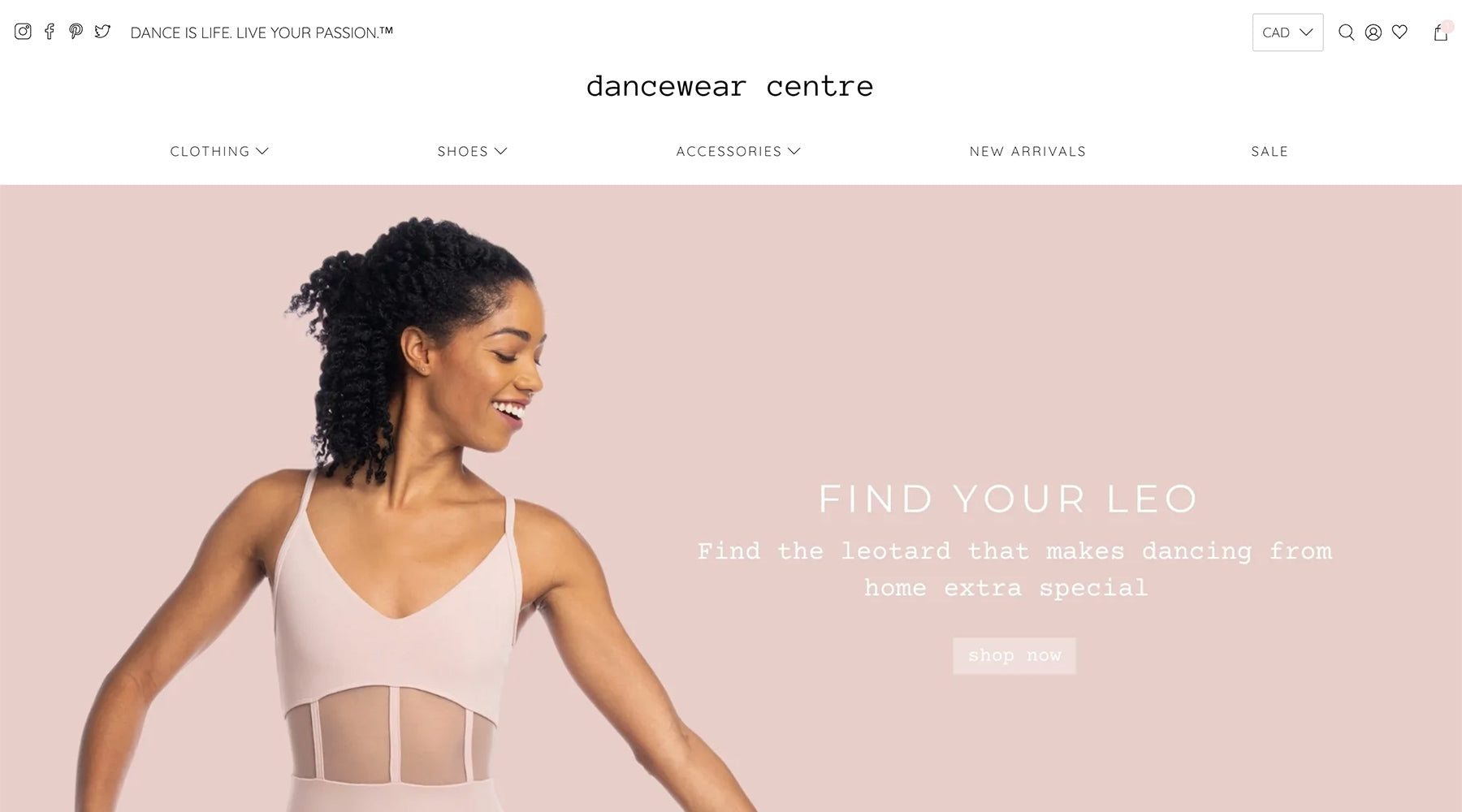The width and height of the screenshot is (1462, 812).
Task: Click the shop now button
Action: 1014,655
